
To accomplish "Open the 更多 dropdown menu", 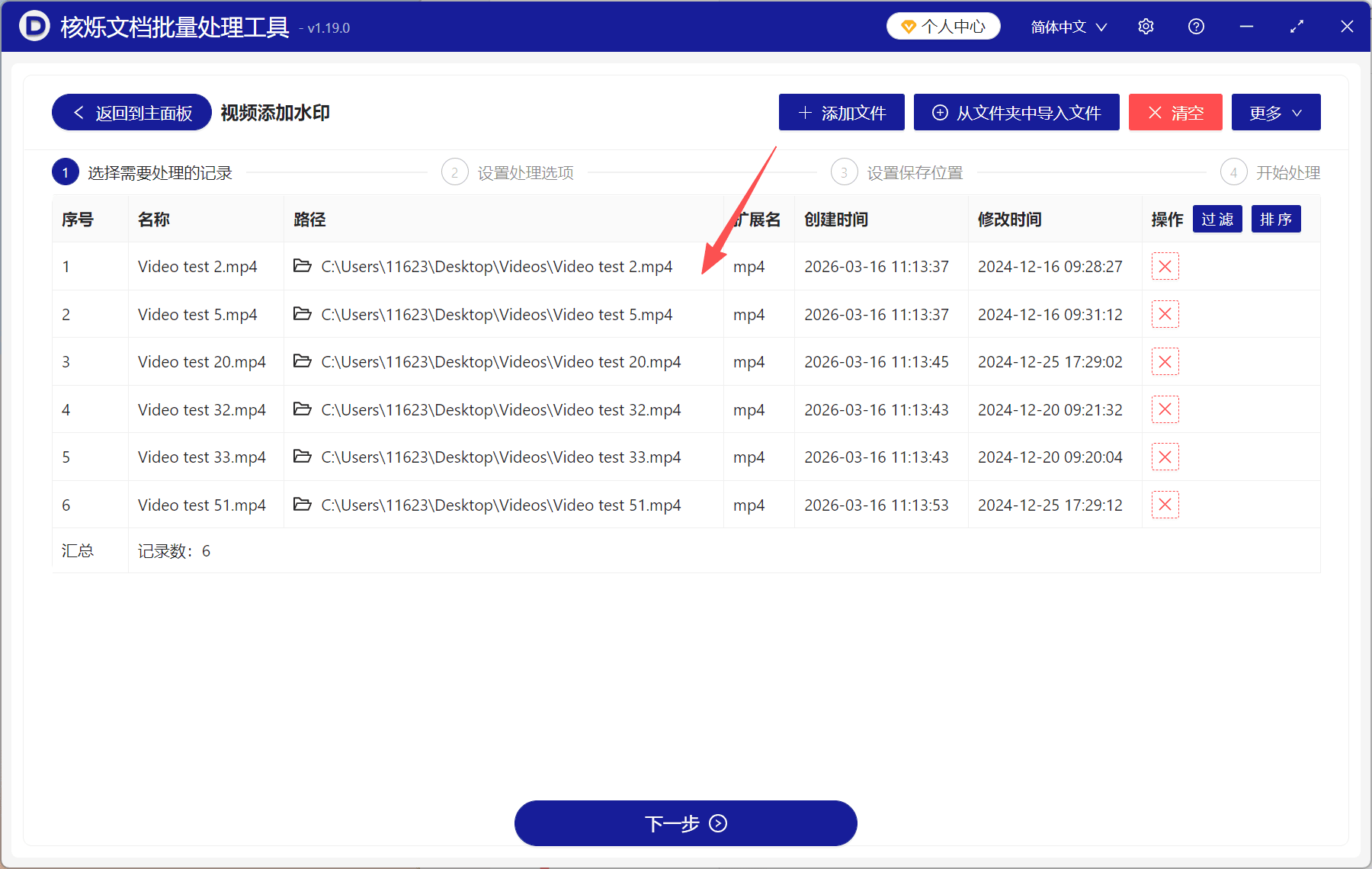I will click(x=1275, y=112).
